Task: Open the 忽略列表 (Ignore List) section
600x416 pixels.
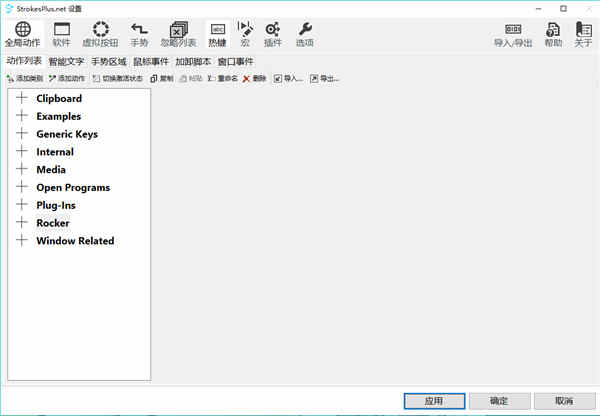Action: pos(178,34)
